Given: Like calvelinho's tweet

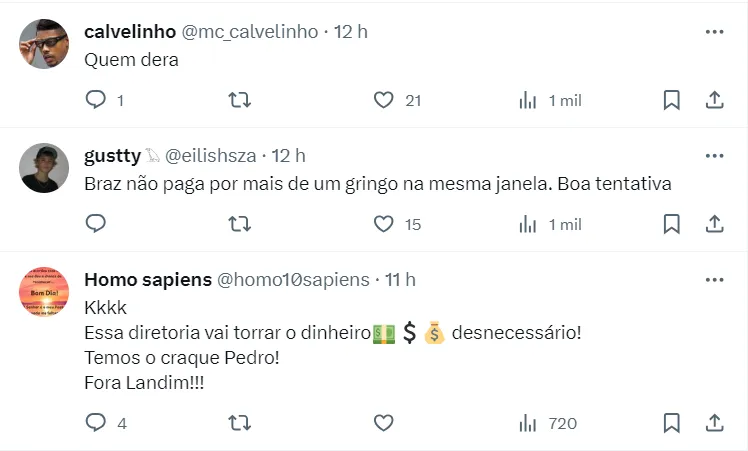Looking at the screenshot, I should 384,100.
